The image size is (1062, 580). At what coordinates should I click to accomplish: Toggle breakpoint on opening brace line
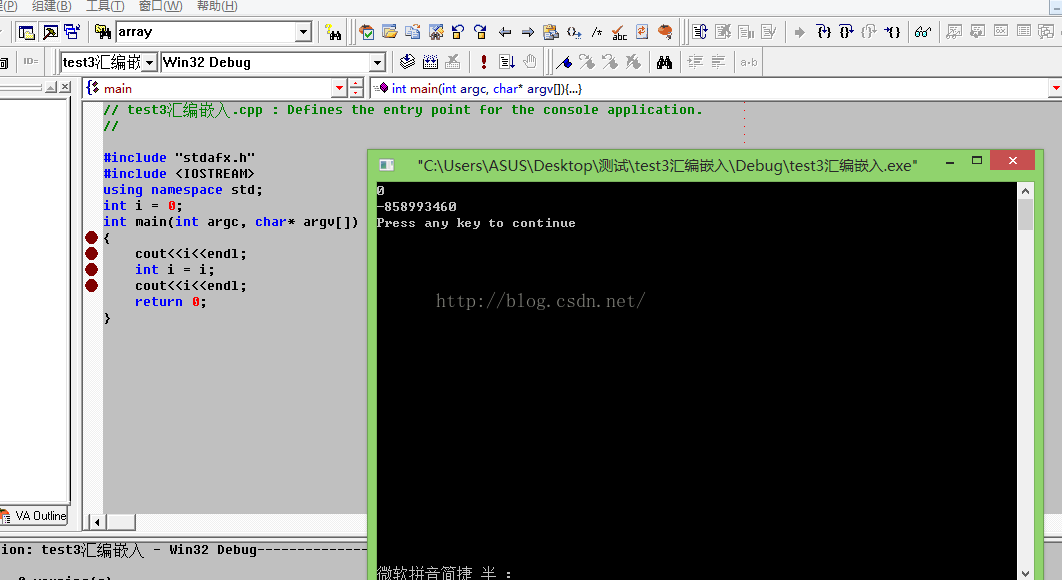click(91, 237)
